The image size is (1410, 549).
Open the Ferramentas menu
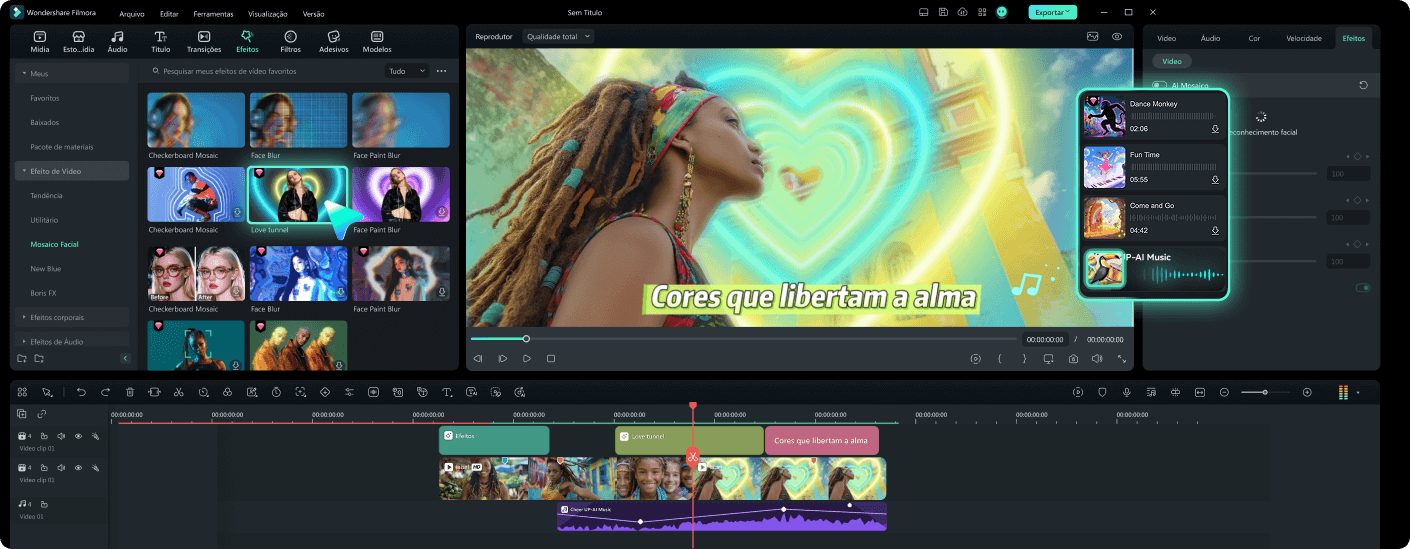[213, 14]
